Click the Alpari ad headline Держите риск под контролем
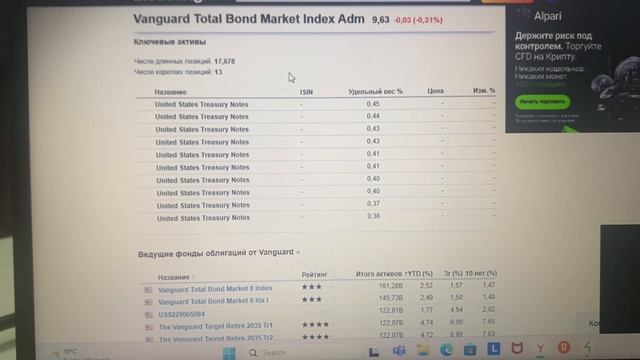The image size is (640, 360). tap(553, 41)
